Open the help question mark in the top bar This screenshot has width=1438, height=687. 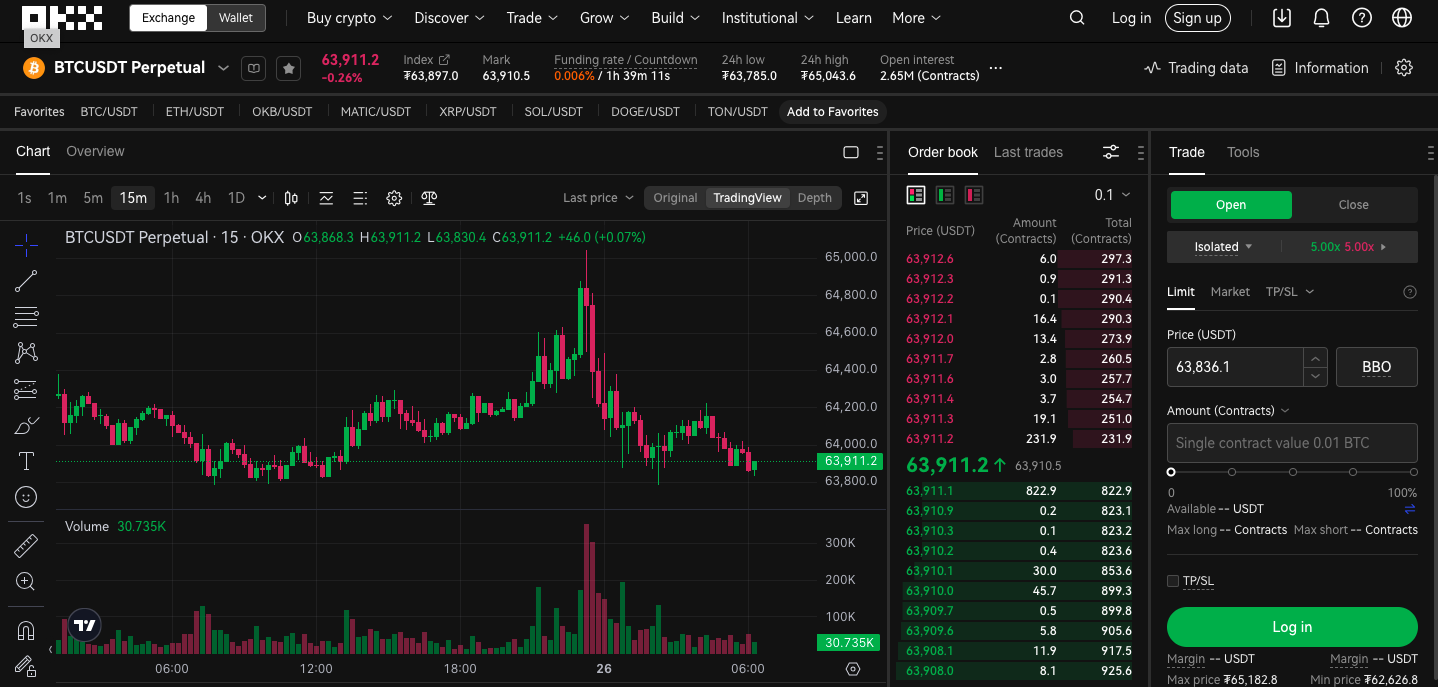click(x=1361, y=18)
